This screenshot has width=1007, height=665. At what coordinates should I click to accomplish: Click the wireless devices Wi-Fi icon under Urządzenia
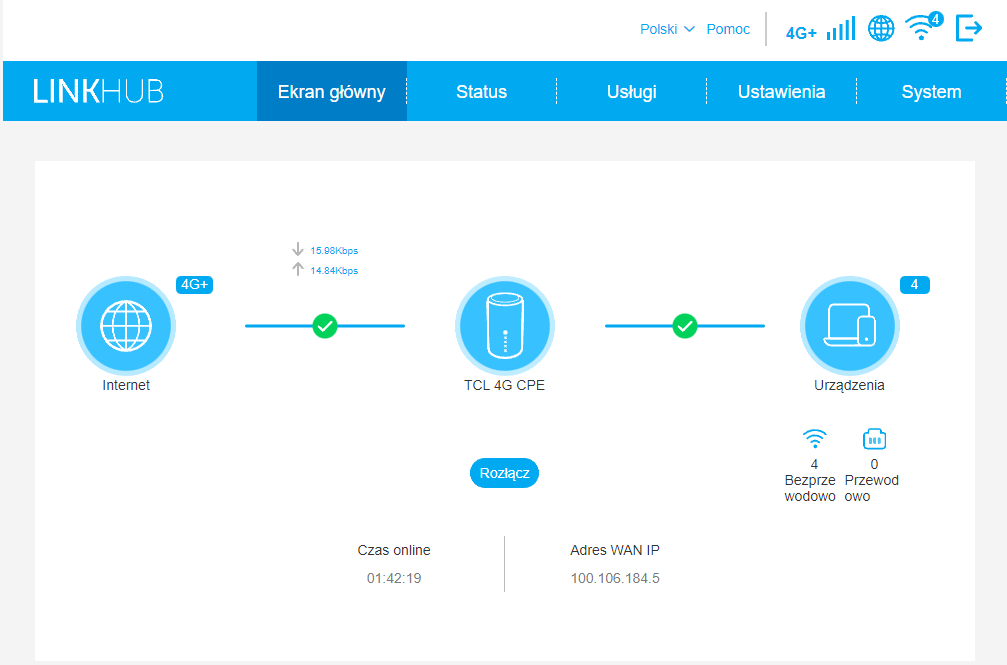814,439
